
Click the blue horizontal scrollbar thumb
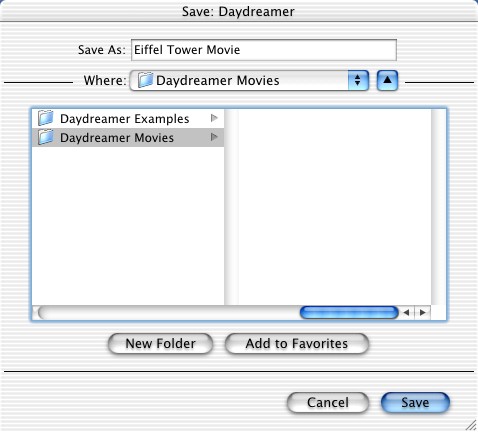[x=349, y=313]
